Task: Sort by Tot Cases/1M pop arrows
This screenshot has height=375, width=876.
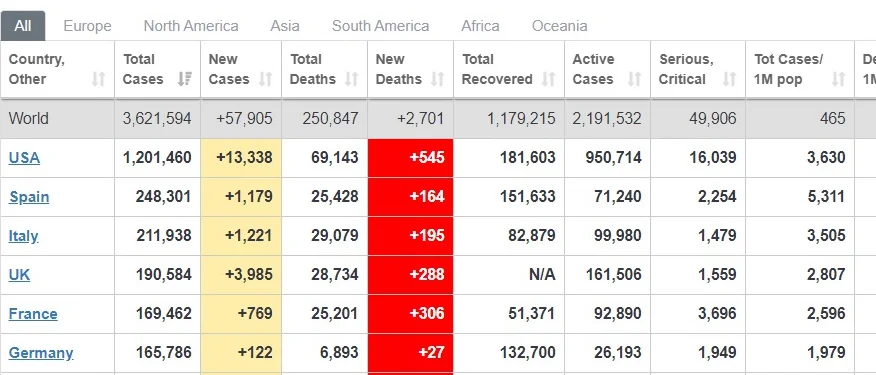Action: (838, 79)
